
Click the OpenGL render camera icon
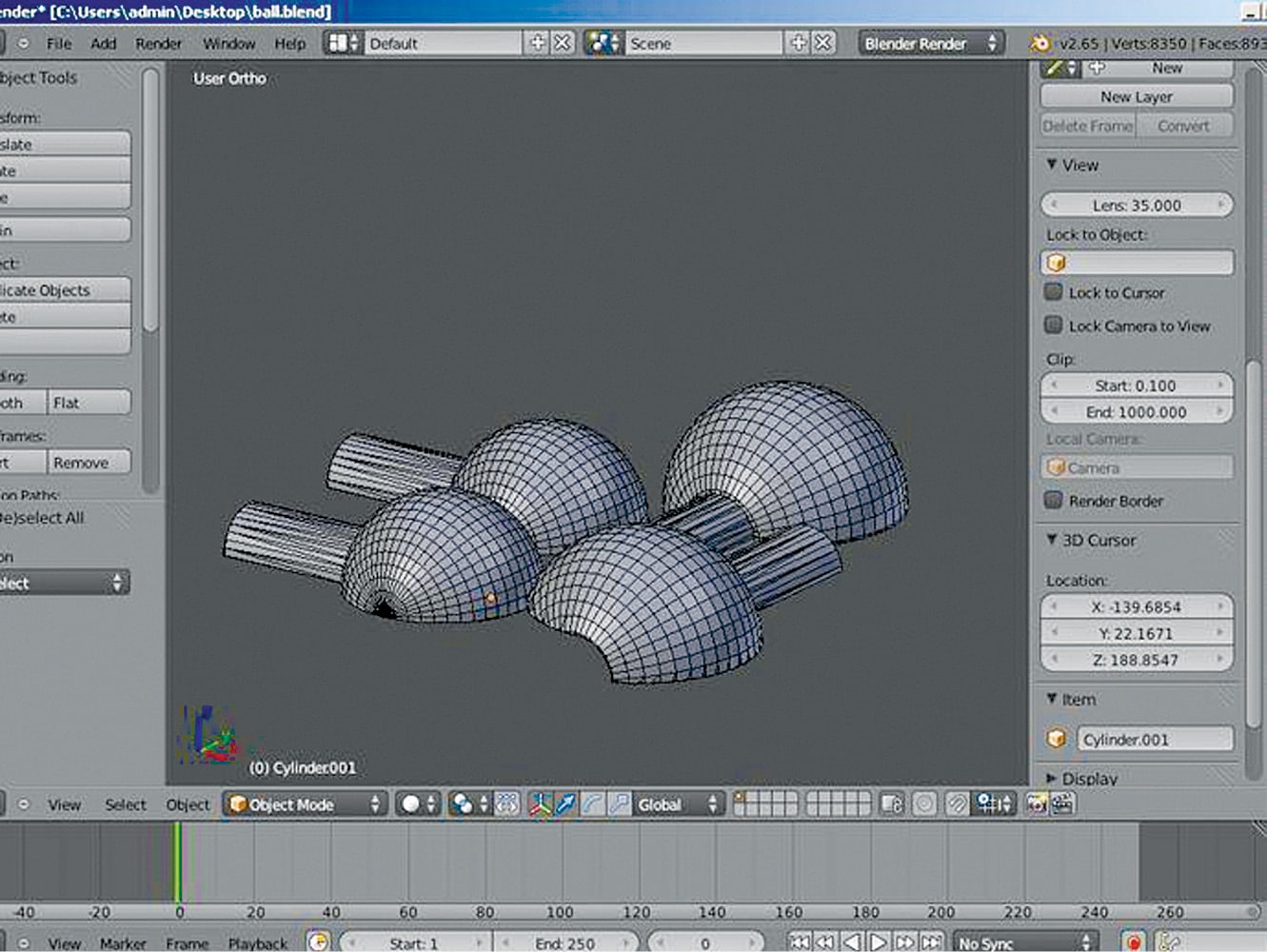click(1037, 804)
